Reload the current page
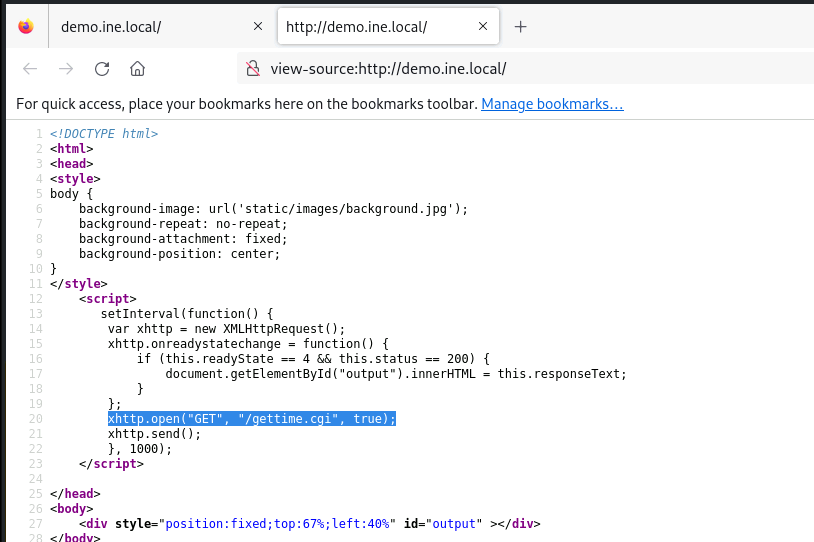 point(102,69)
